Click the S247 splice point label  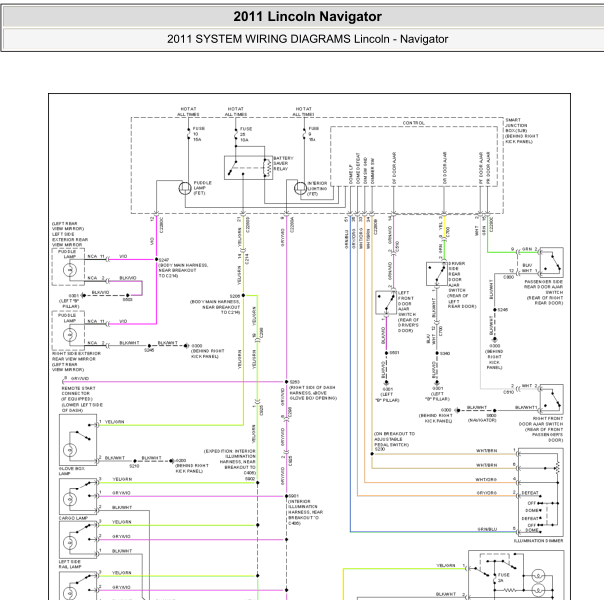click(164, 260)
